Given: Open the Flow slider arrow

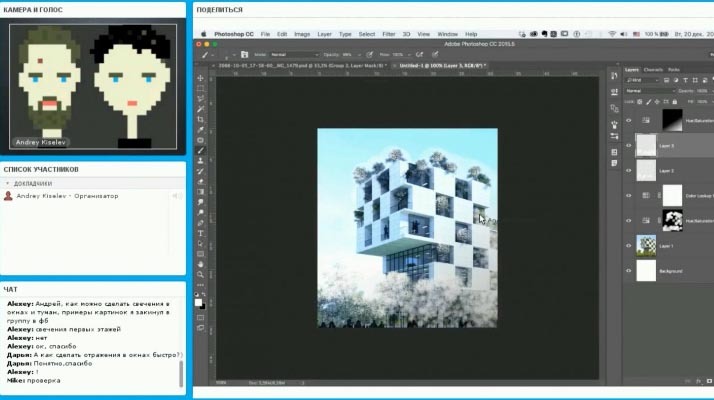Looking at the screenshot, I should click(409, 55).
